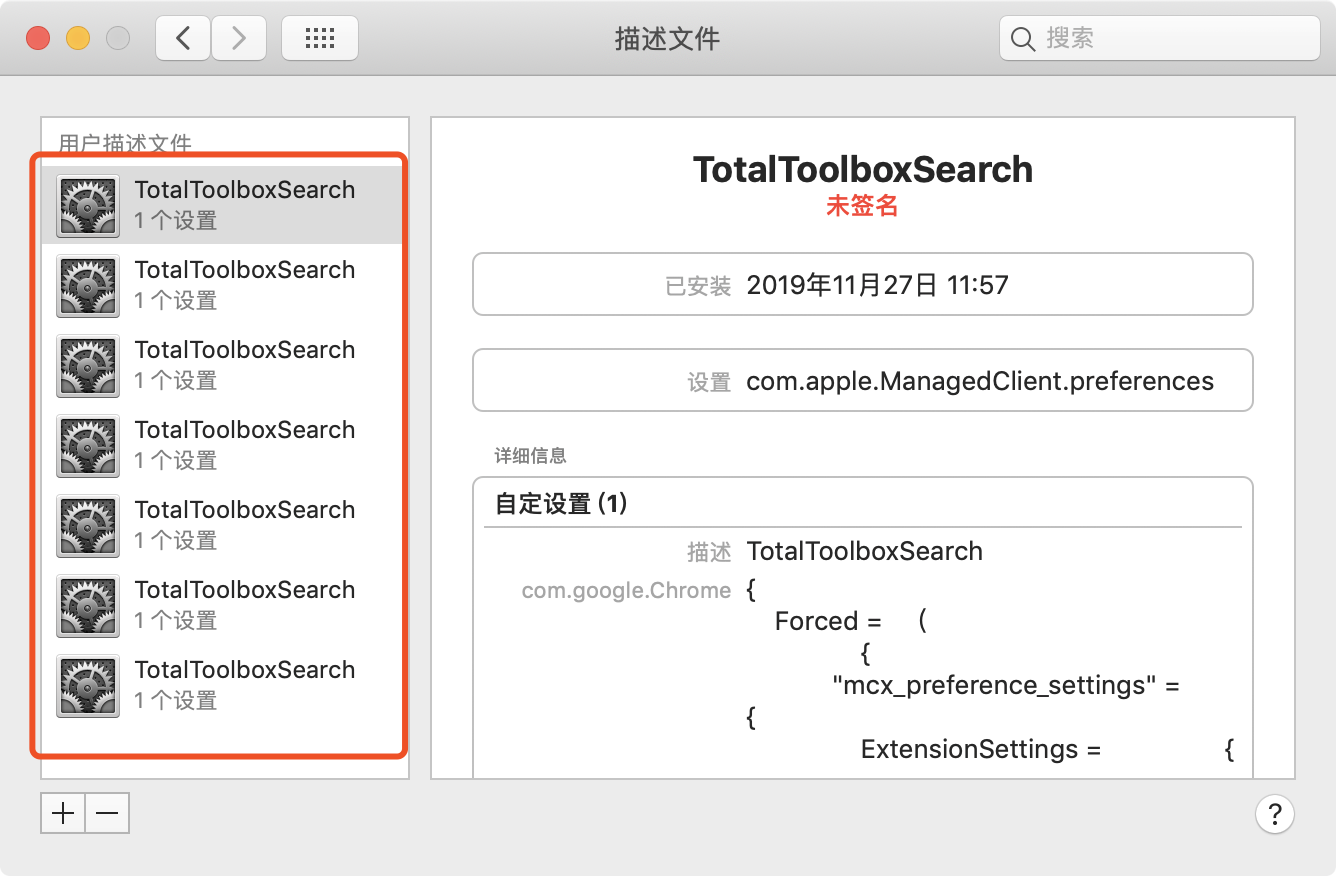The height and width of the screenshot is (876, 1336).
Task: Click the 用户描述文件 list header
Action: [125, 143]
